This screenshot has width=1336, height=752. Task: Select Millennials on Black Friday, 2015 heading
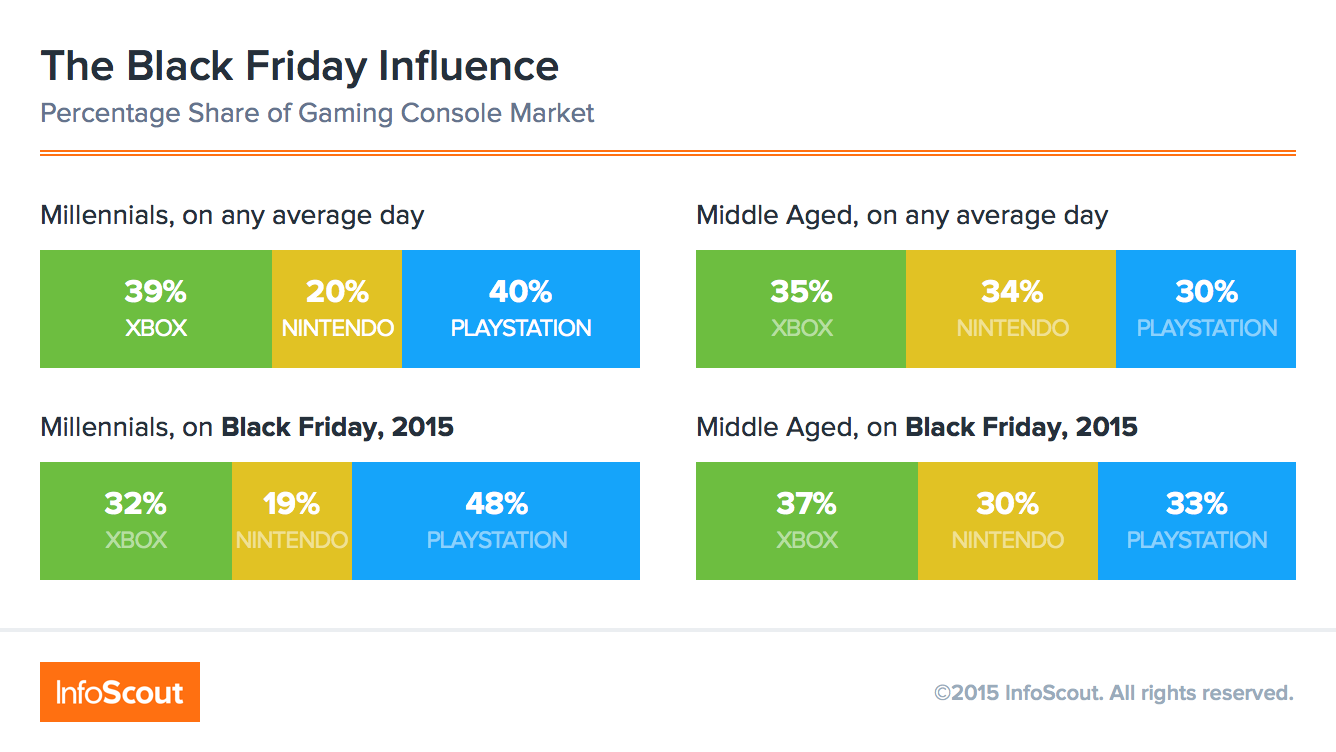[247, 428]
